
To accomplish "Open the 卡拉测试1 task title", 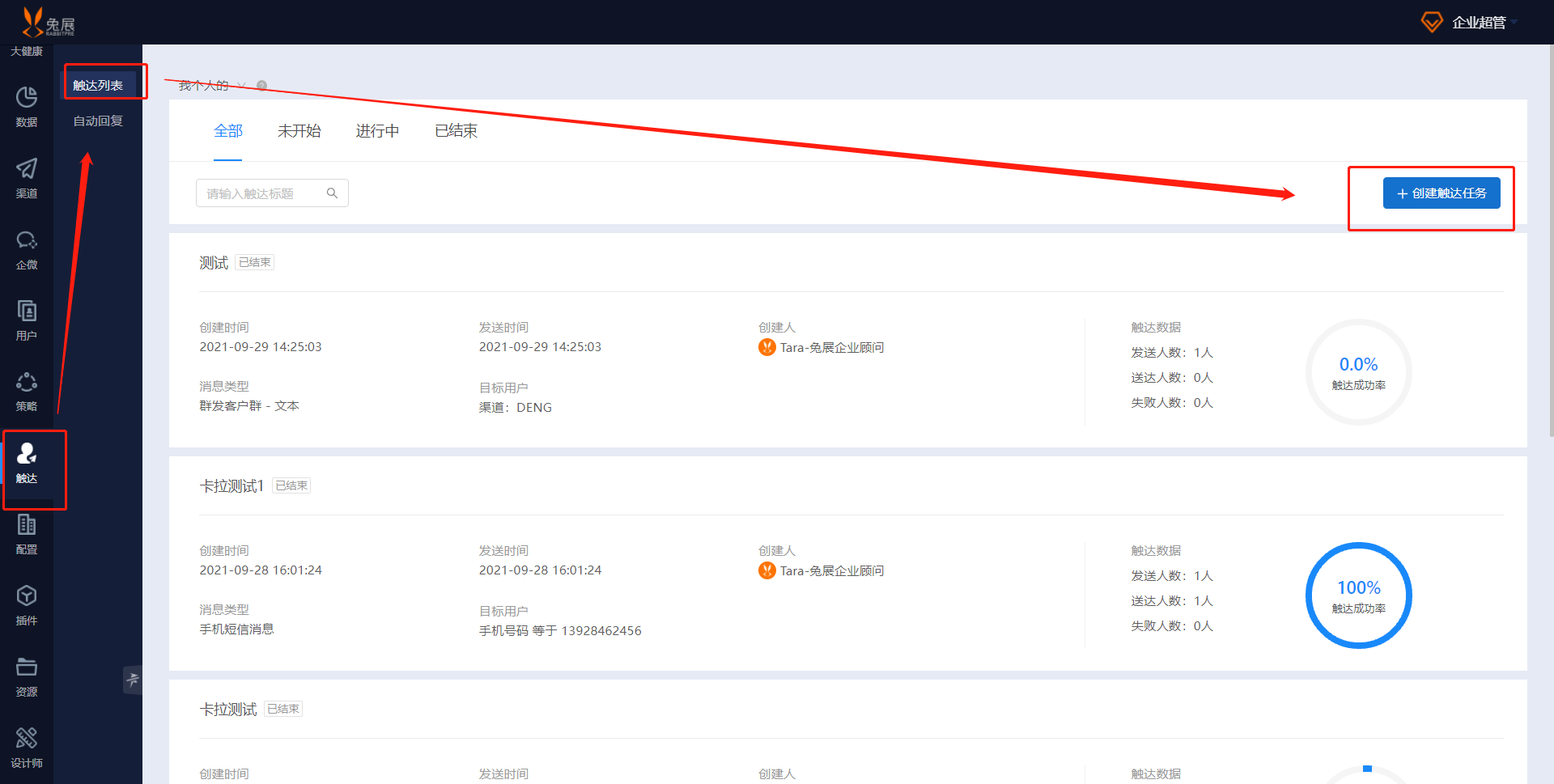I will pos(231,486).
